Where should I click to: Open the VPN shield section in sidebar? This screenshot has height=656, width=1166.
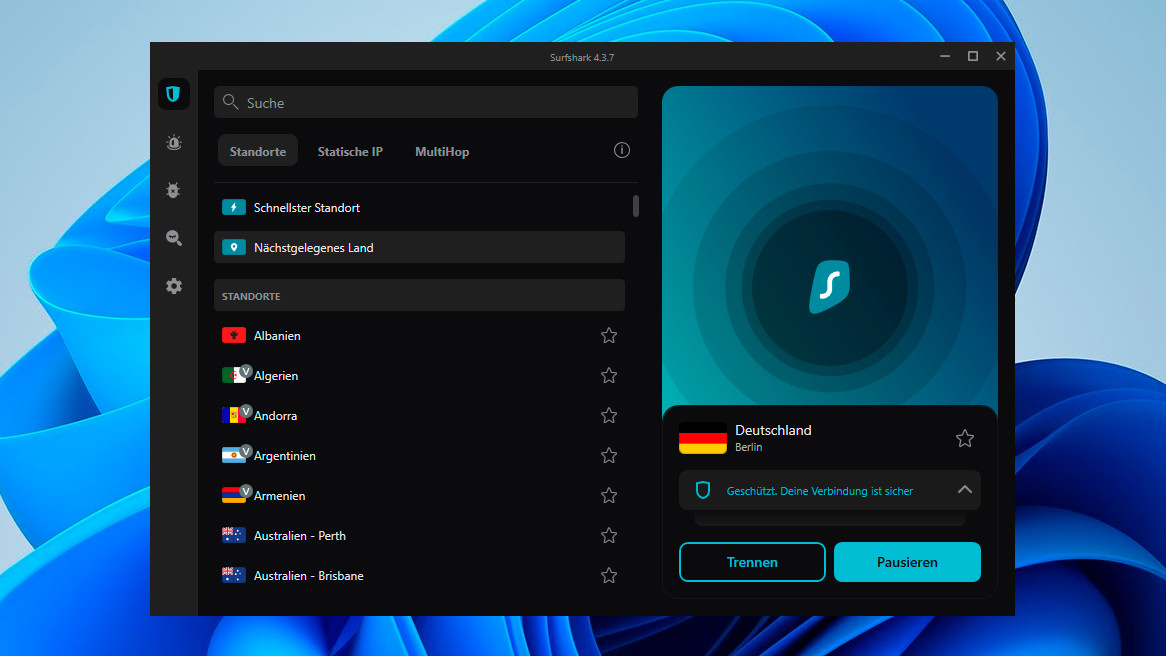coord(173,94)
